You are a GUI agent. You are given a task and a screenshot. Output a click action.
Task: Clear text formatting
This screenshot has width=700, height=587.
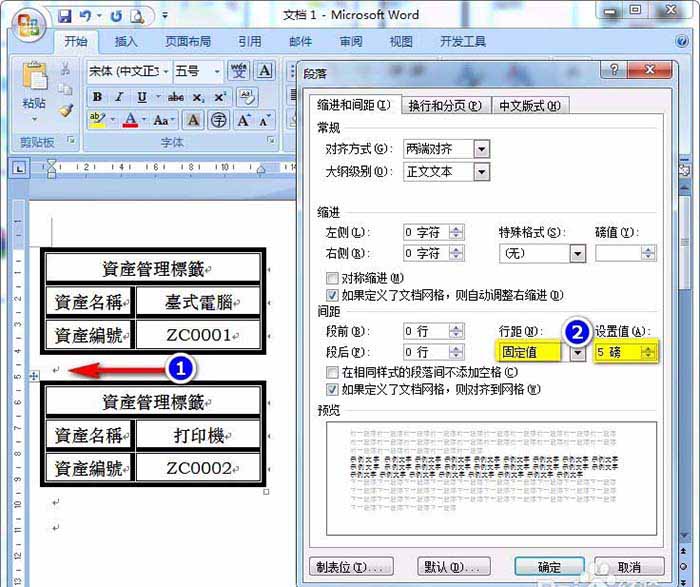click(247, 97)
